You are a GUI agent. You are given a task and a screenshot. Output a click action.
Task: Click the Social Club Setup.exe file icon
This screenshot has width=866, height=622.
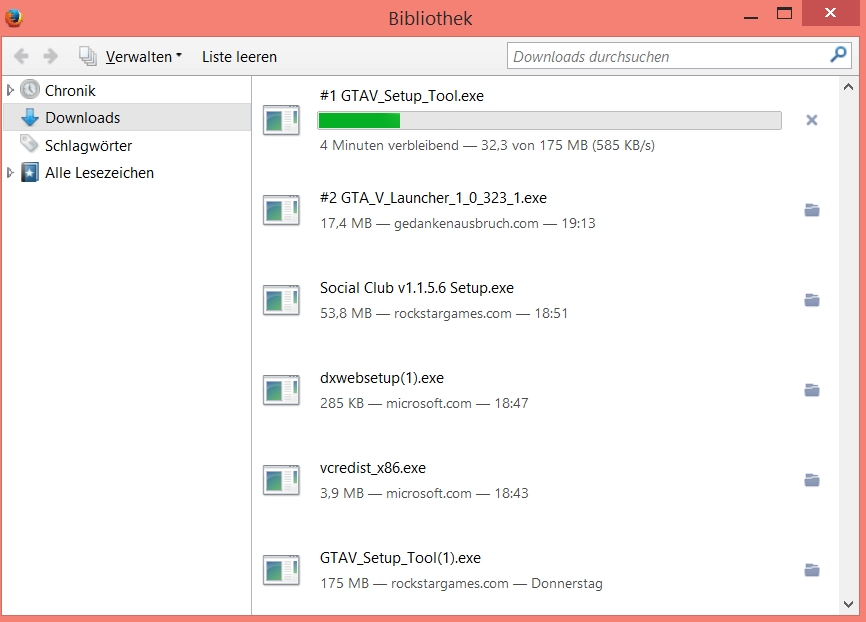(x=281, y=300)
